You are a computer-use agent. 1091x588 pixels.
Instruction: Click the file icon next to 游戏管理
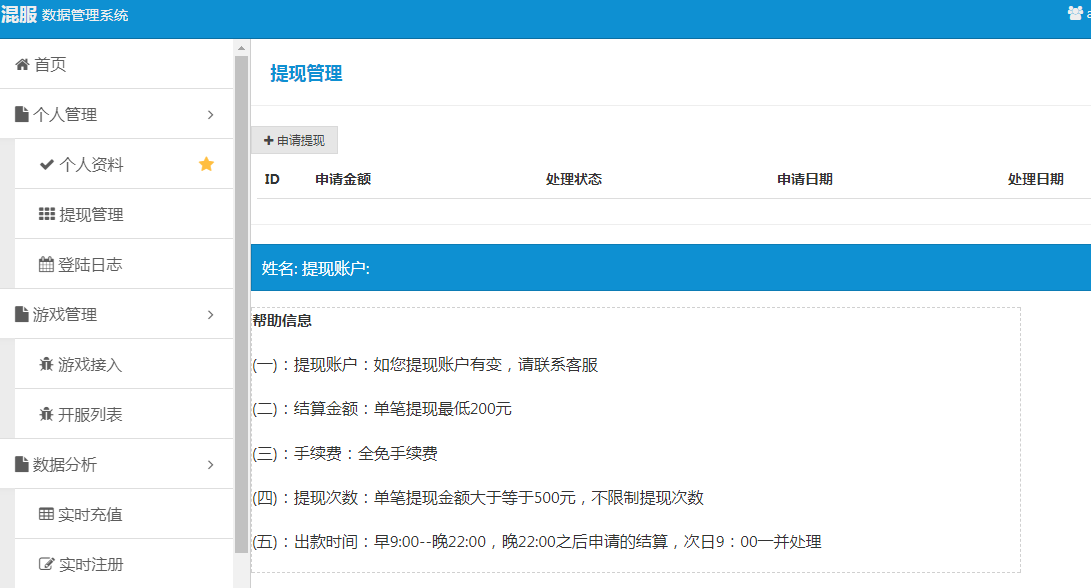coord(22,315)
